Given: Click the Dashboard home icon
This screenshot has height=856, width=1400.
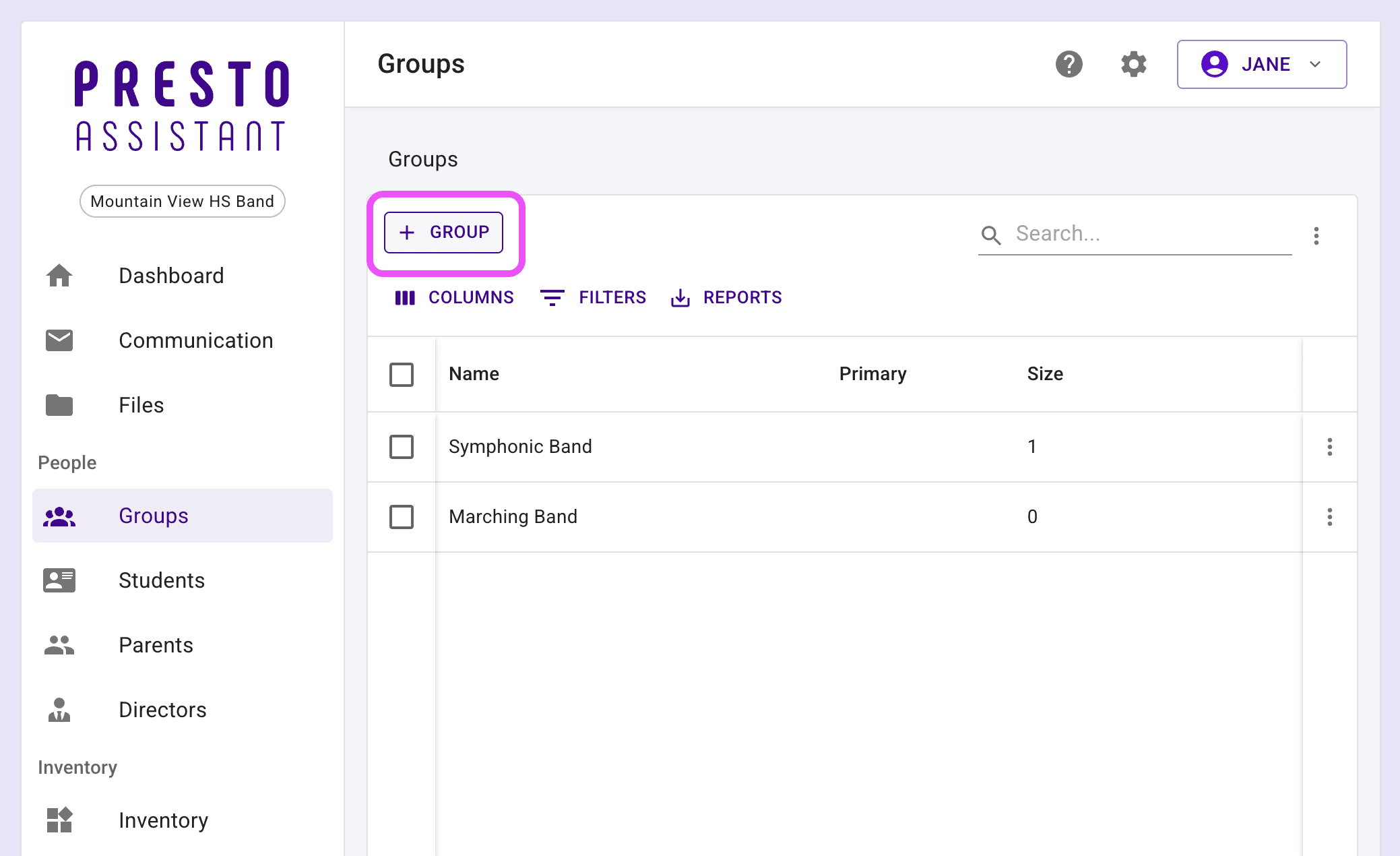Looking at the screenshot, I should (59, 276).
